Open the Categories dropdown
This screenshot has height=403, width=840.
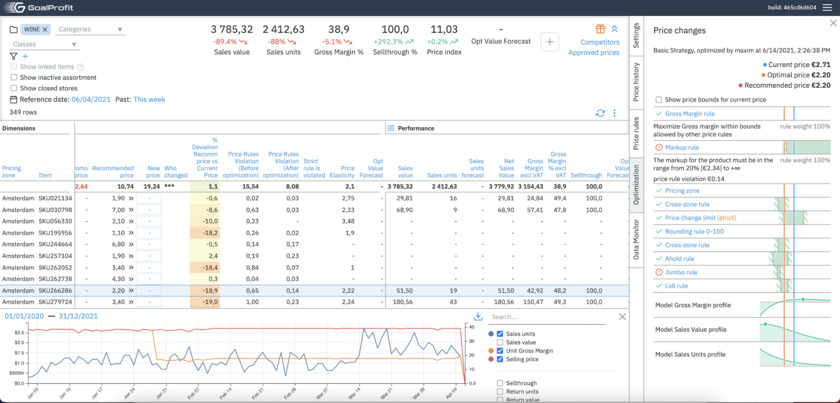tap(90, 30)
